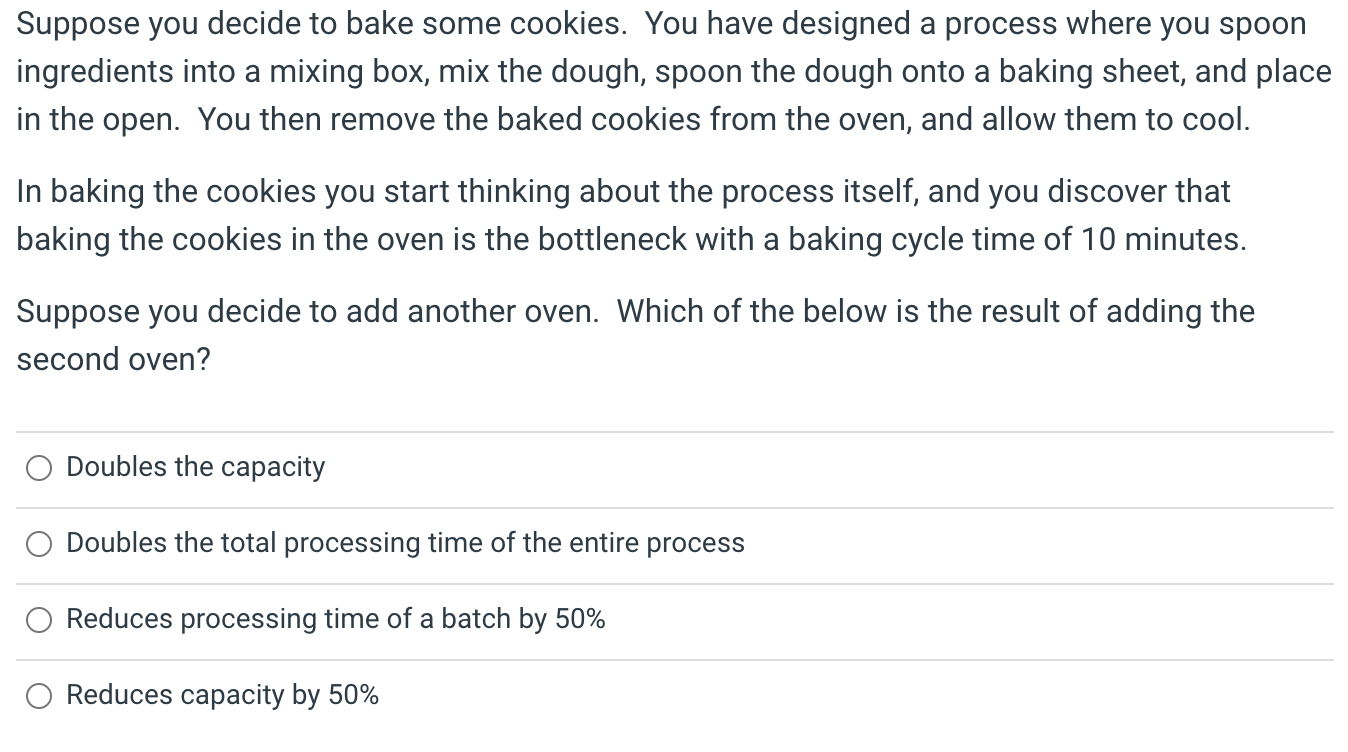Viewport: 1348px width, 752px height.
Task: Select the "Doubles the capacity" radio button
Action: (x=39, y=467)
